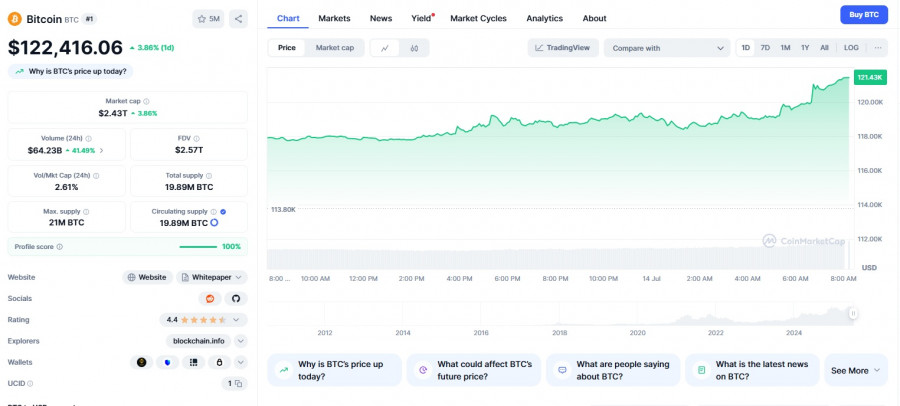Viewport: 900px width, 406px height.
Task: Click the UCID info icon
Action: point(30,384)
